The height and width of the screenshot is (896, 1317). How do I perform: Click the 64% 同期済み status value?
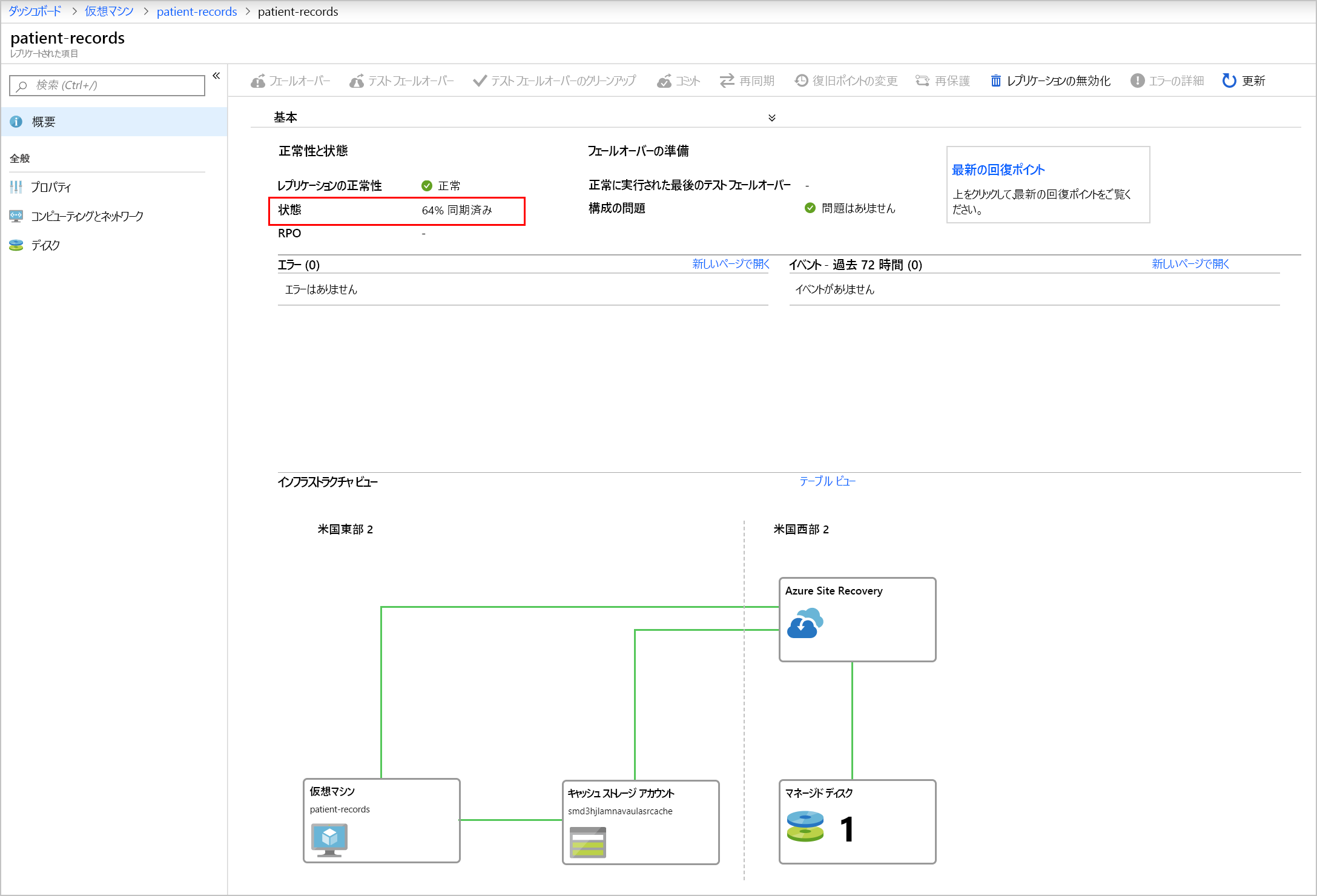457,210
